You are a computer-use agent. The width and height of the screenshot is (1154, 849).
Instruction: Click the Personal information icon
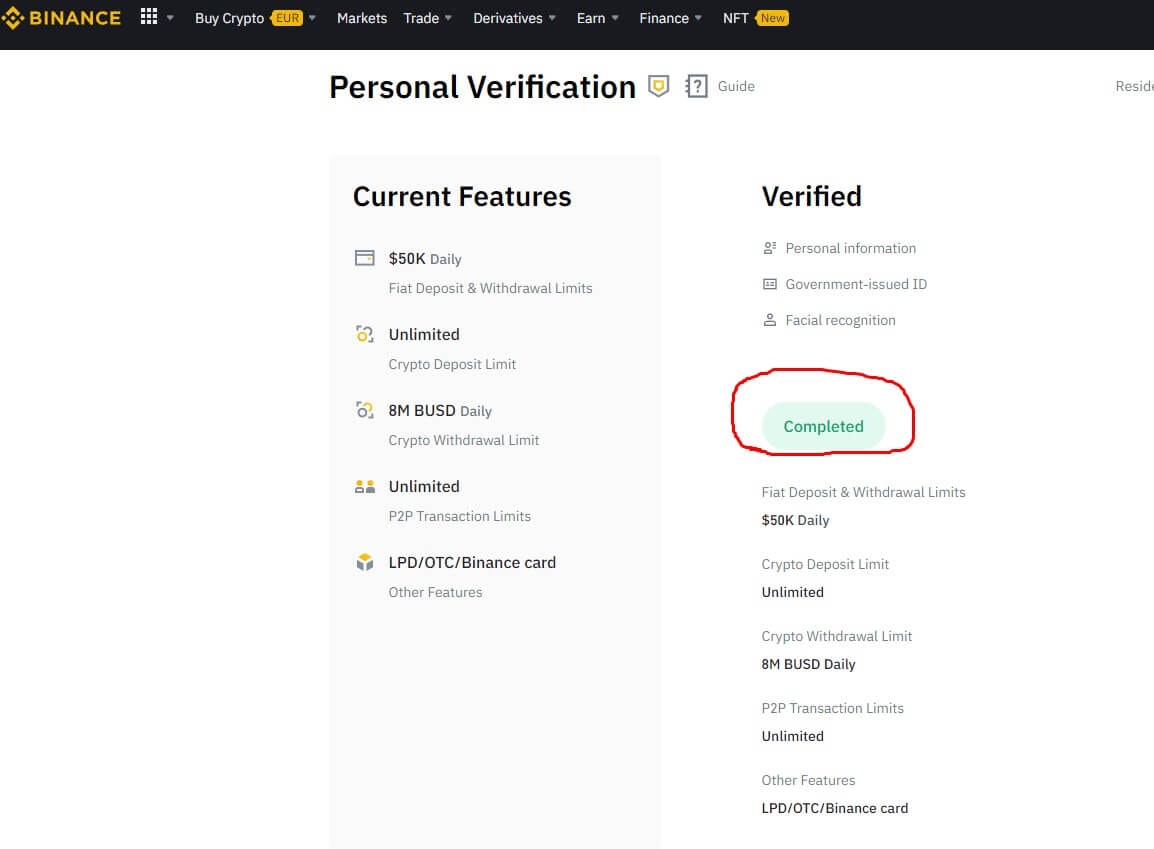click(769, 248)
